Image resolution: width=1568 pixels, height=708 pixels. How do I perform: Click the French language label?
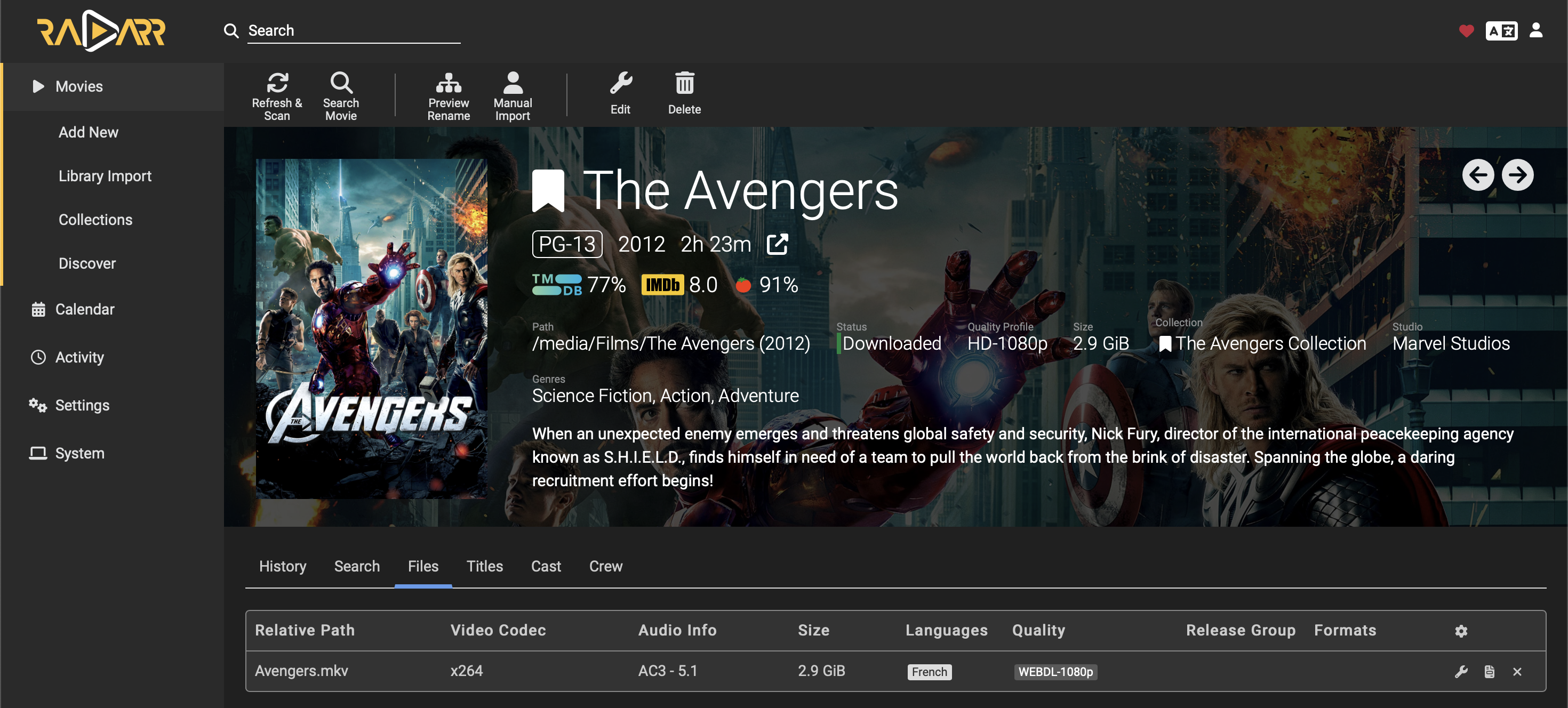929,672
